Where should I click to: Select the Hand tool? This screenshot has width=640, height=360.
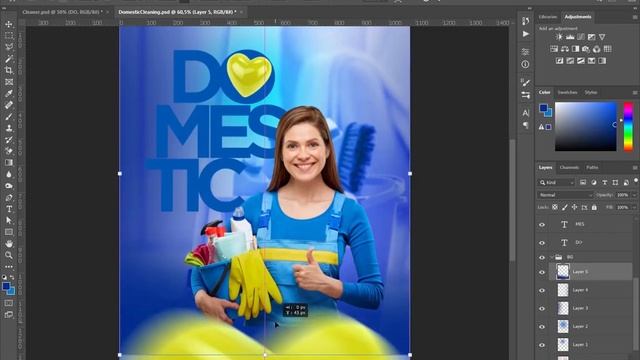9,244
